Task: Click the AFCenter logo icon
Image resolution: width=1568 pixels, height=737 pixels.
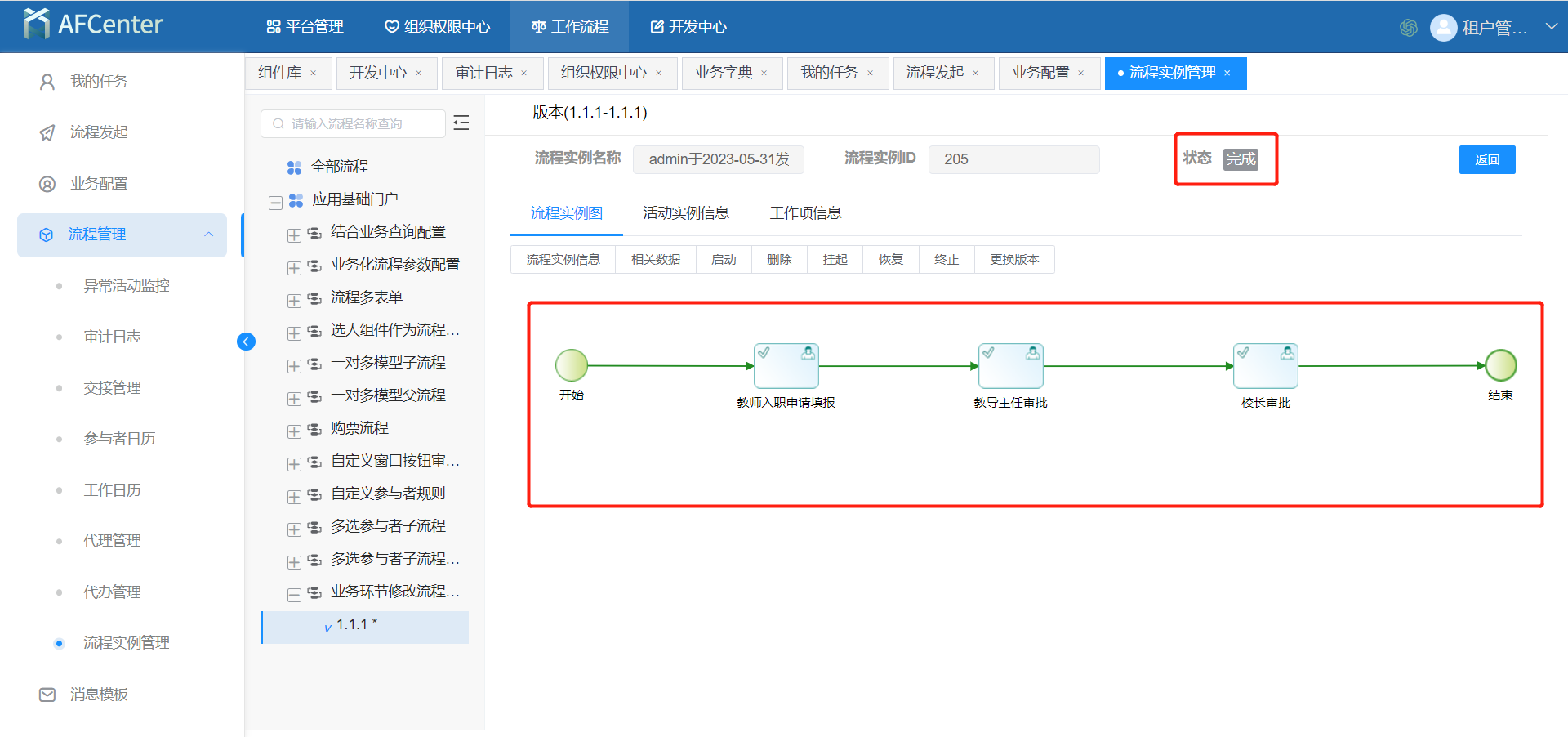Action: pos(36,25)
